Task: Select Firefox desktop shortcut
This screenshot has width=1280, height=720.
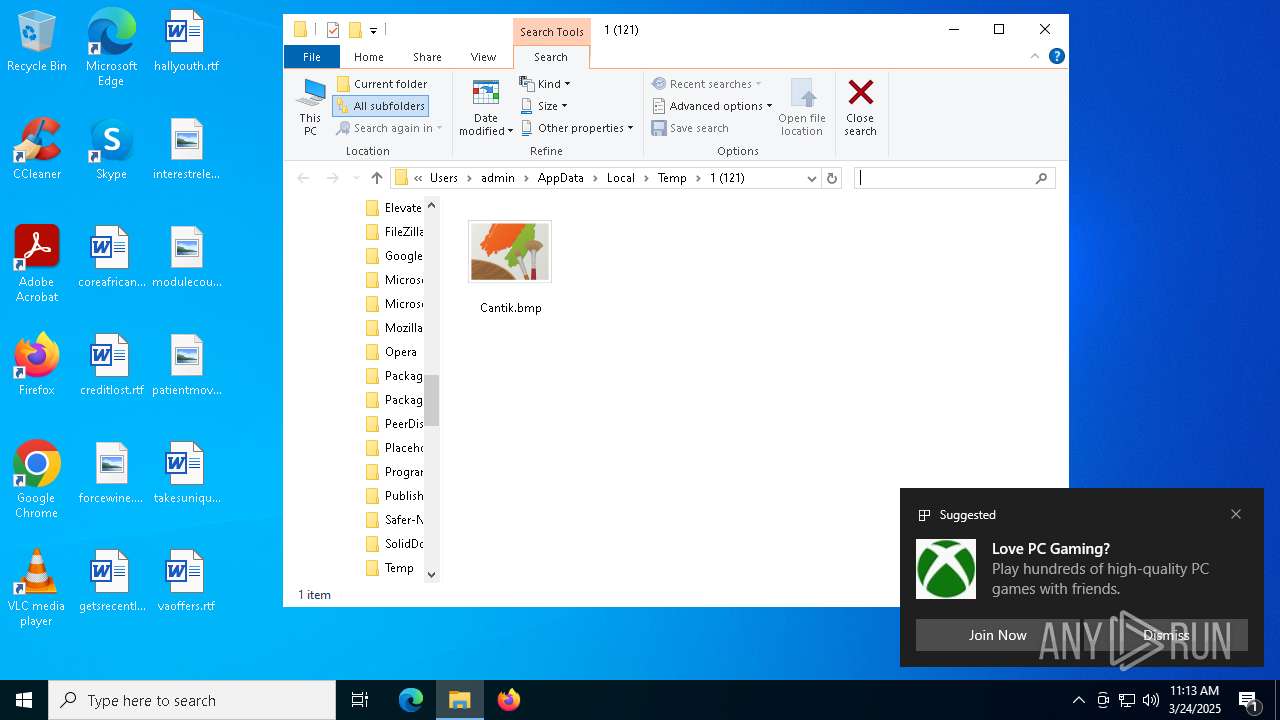Action: pyautogui.click(x=37, y=366)
